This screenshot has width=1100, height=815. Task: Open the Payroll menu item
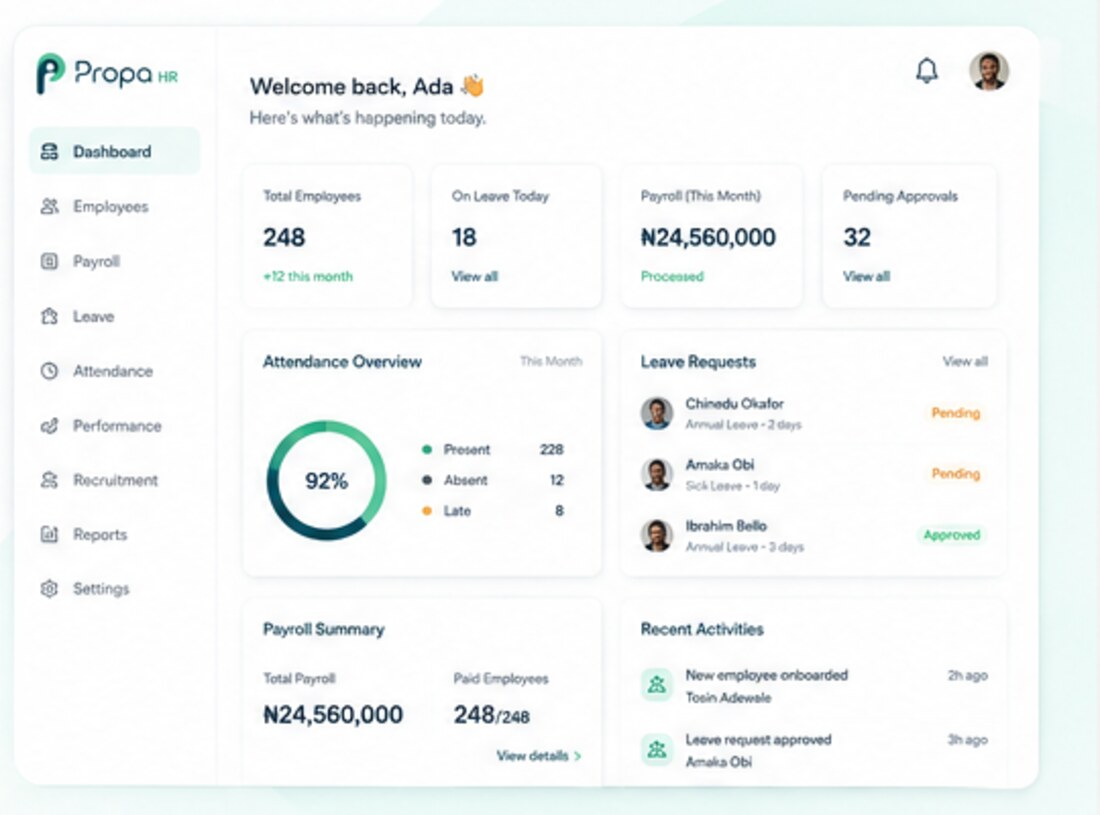(x=97, y=261)
